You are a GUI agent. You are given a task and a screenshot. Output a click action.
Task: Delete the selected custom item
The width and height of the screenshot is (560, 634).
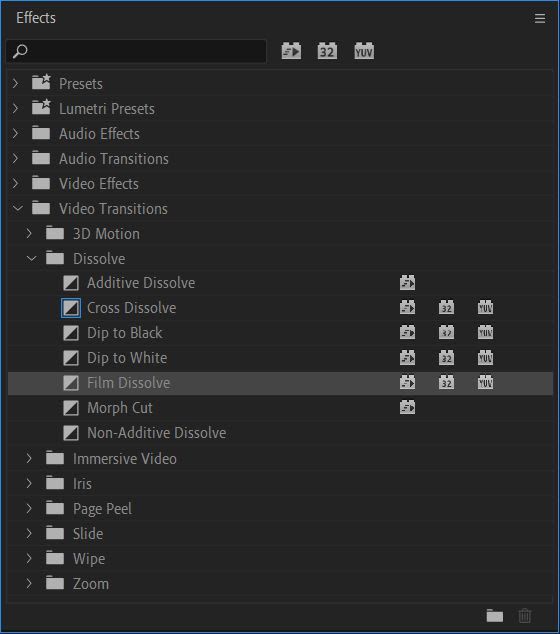pos(525,615)
